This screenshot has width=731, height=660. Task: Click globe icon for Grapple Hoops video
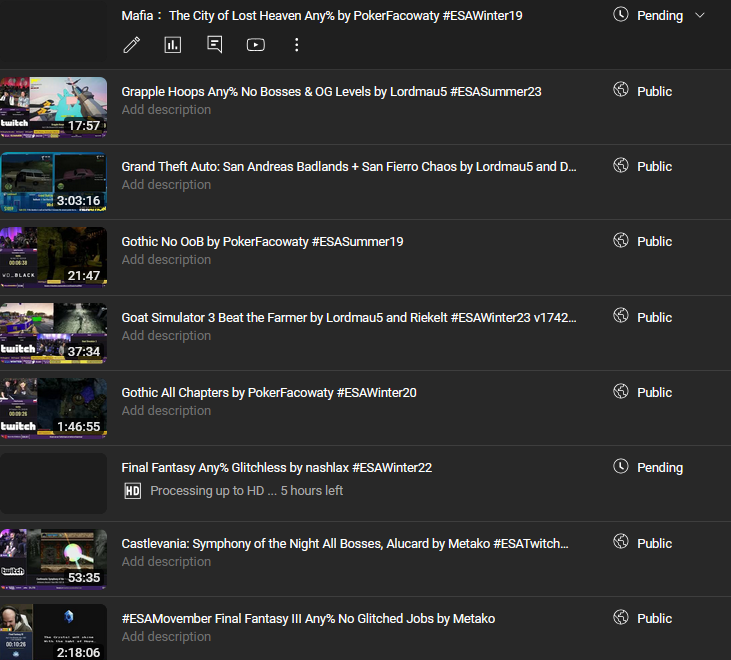click(x=621, y=89)
